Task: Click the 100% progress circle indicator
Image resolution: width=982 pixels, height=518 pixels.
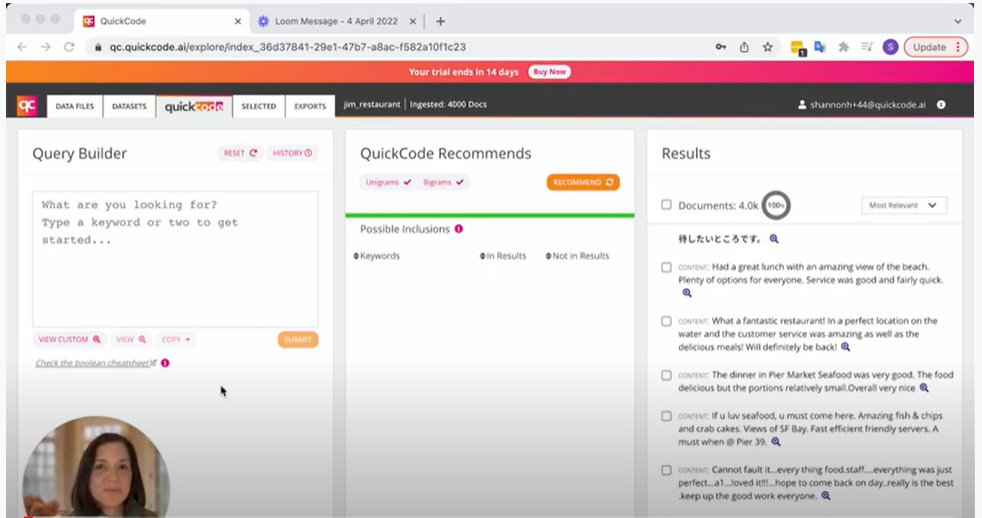Action: [775, 205]
